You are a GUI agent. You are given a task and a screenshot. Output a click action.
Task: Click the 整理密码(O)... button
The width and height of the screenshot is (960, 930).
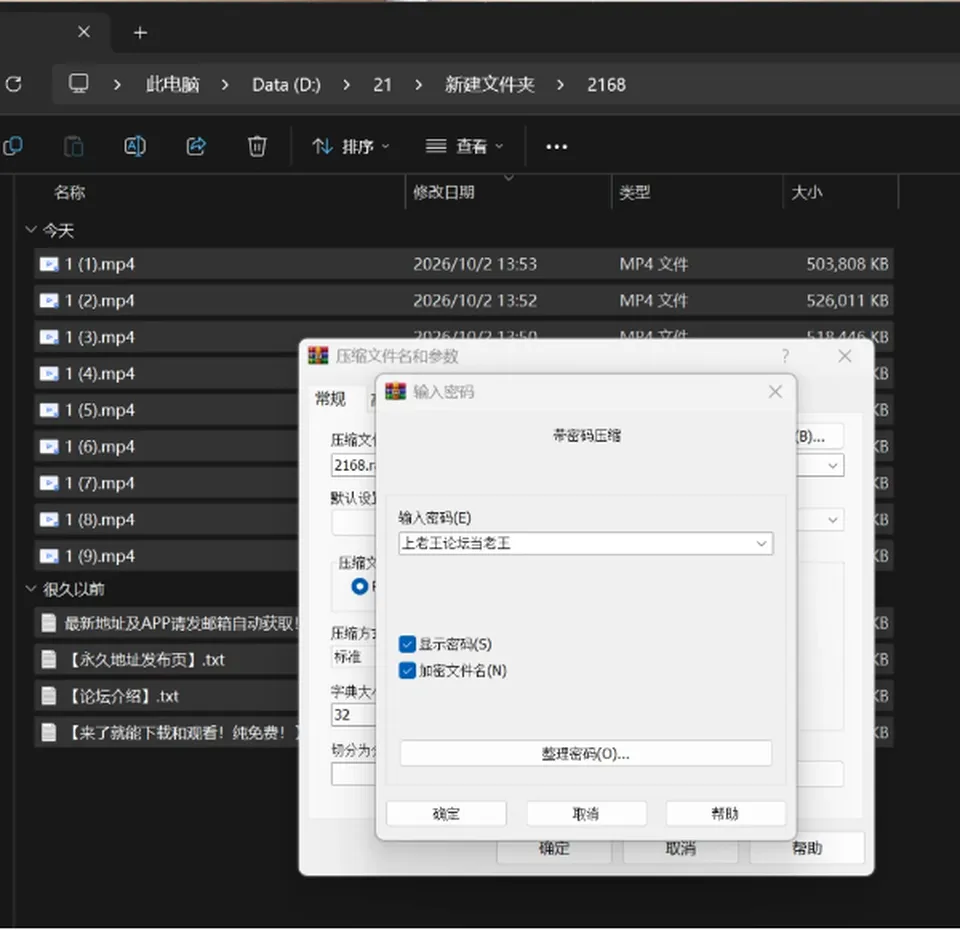pyautogui.click(x=586, y=754)
